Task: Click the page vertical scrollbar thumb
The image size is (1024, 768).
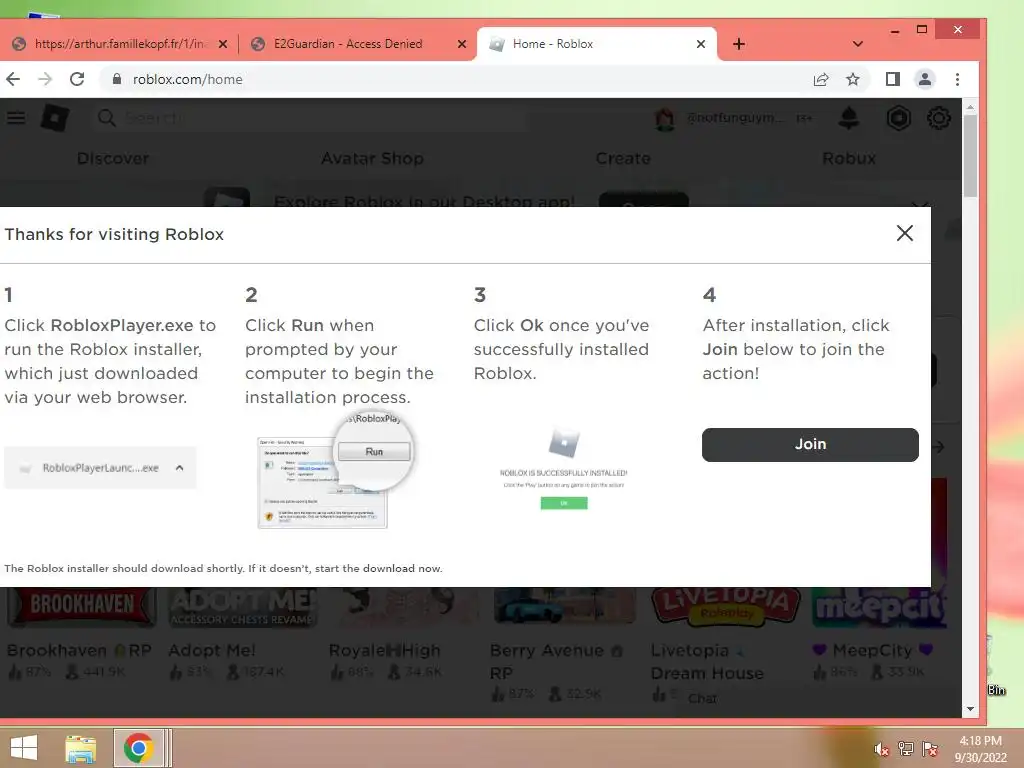Action: pyautogui.click(x=970, y=155)
